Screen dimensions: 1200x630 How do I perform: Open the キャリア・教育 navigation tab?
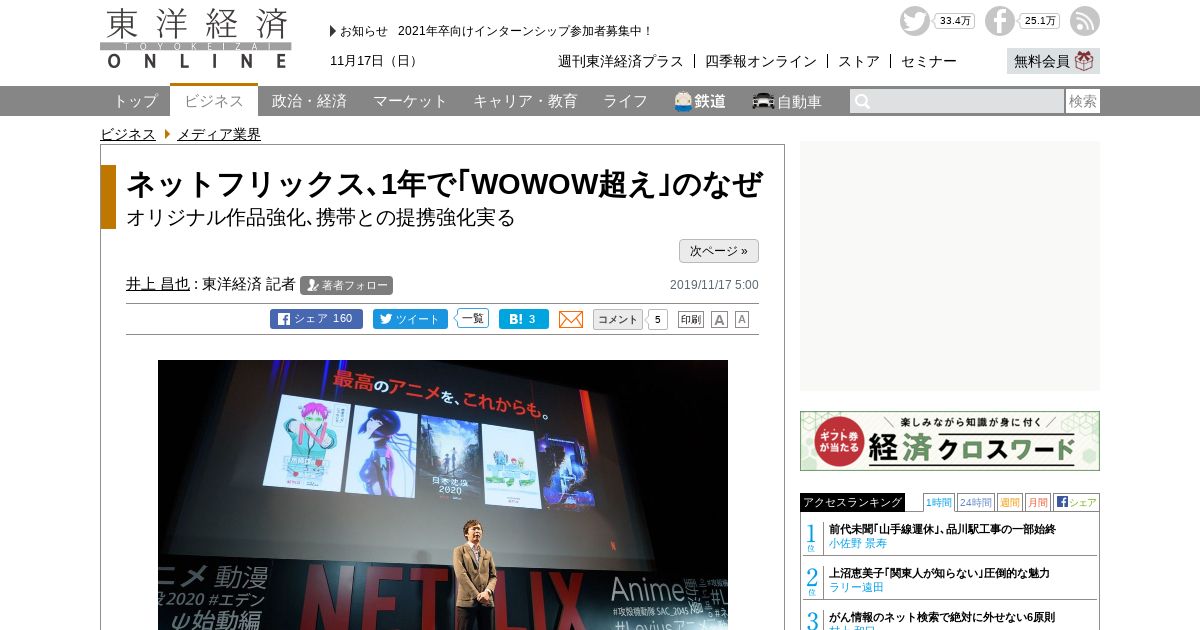click(525, 101)
